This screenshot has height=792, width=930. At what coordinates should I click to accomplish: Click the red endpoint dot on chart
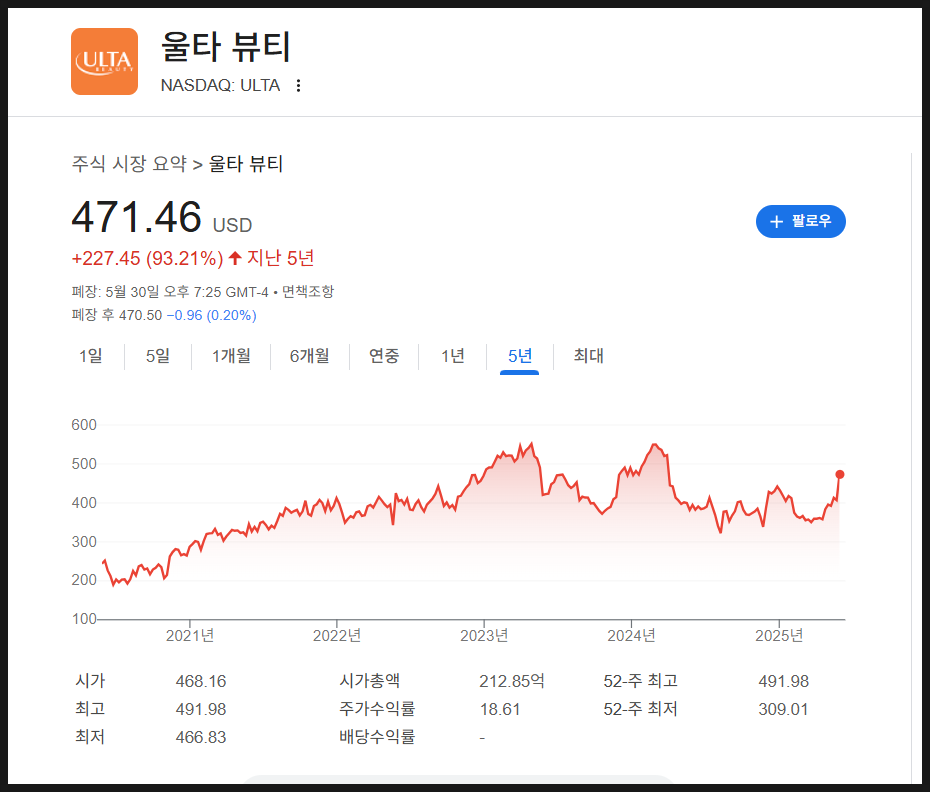[x=839, y=474]
